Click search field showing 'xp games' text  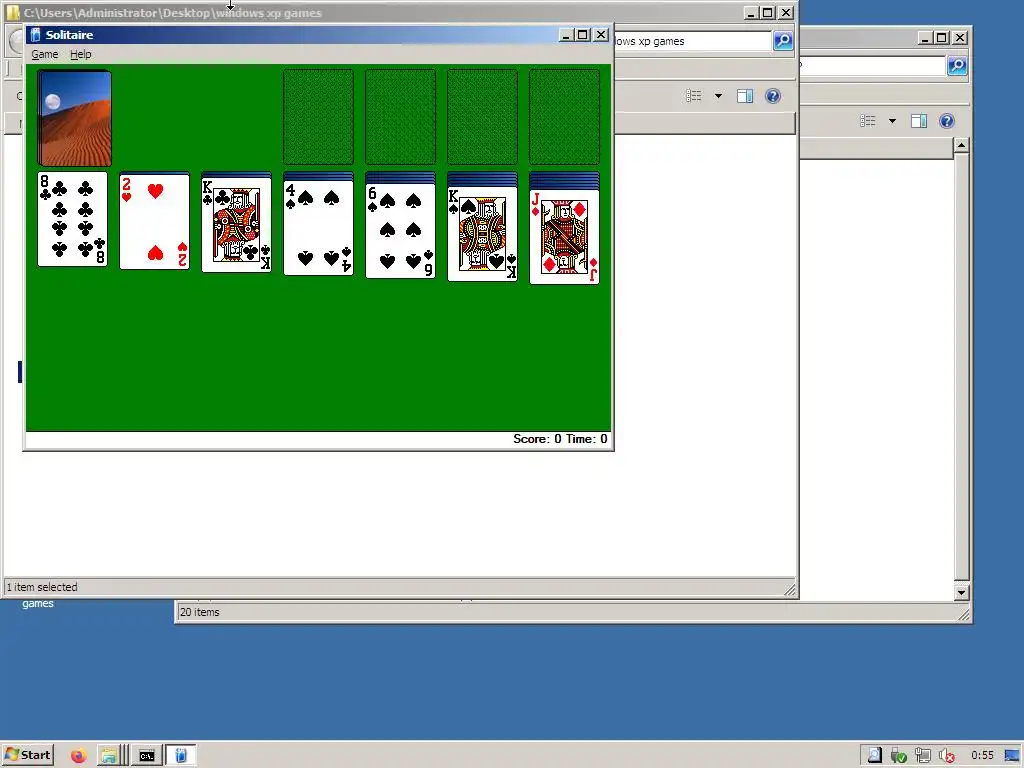click(693, 41)
